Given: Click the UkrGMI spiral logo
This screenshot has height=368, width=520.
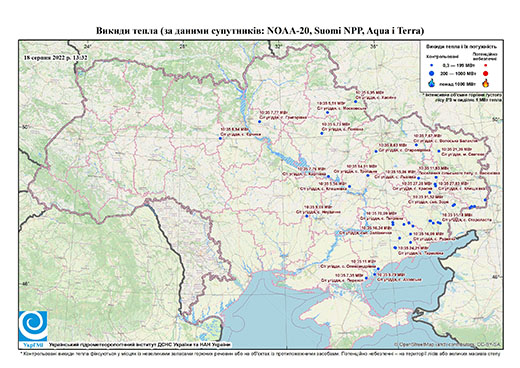Looking at the screenshot, I should pos(33,326).
